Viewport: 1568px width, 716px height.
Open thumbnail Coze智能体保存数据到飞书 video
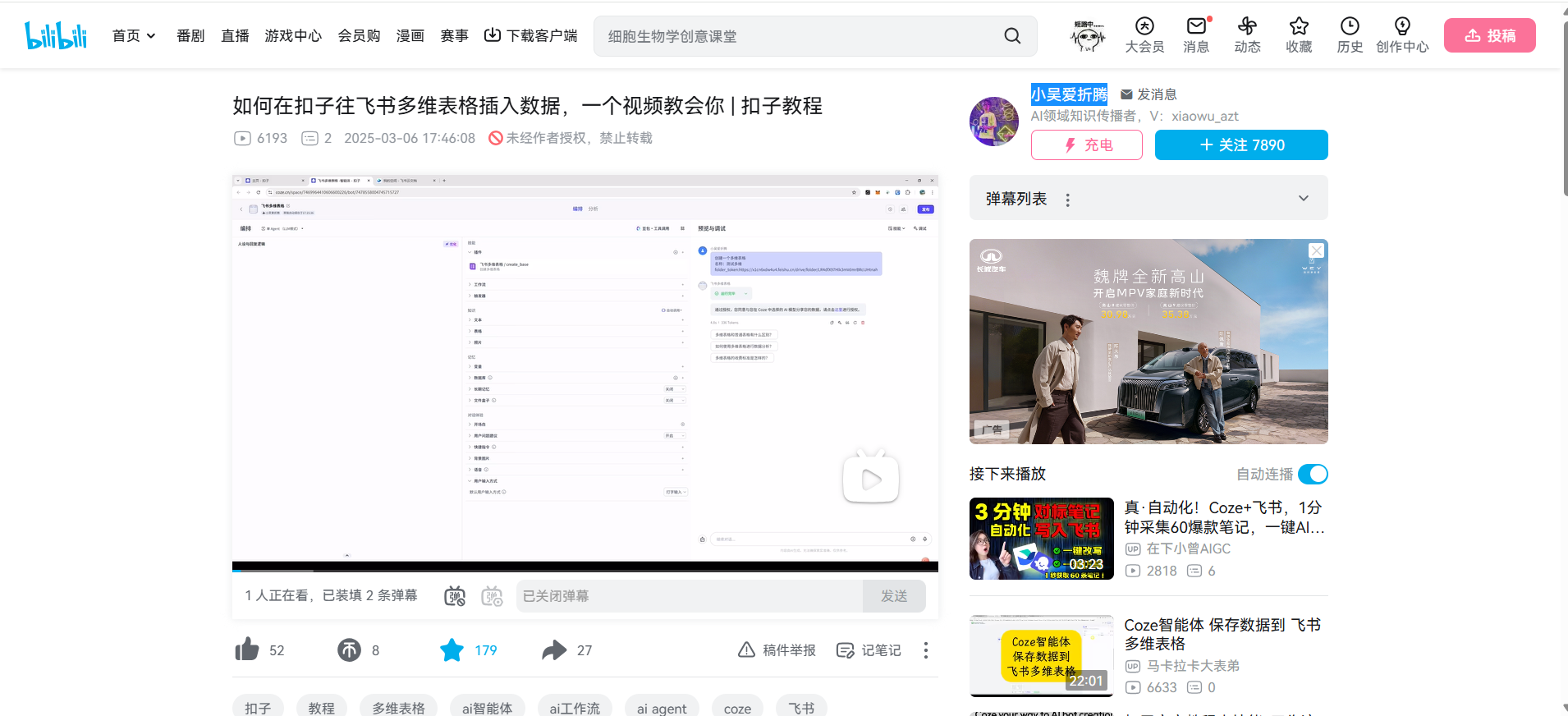(1041, 655)
